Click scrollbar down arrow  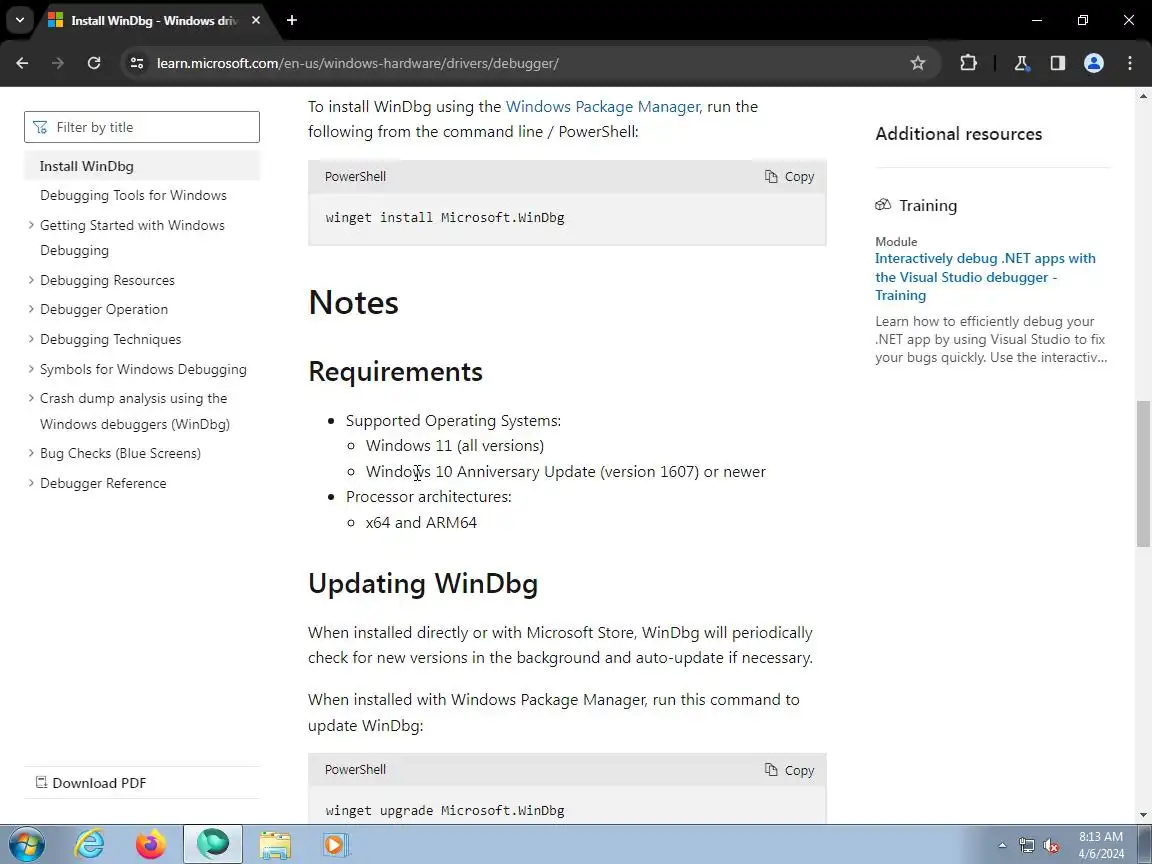(x=1143, y=815)
